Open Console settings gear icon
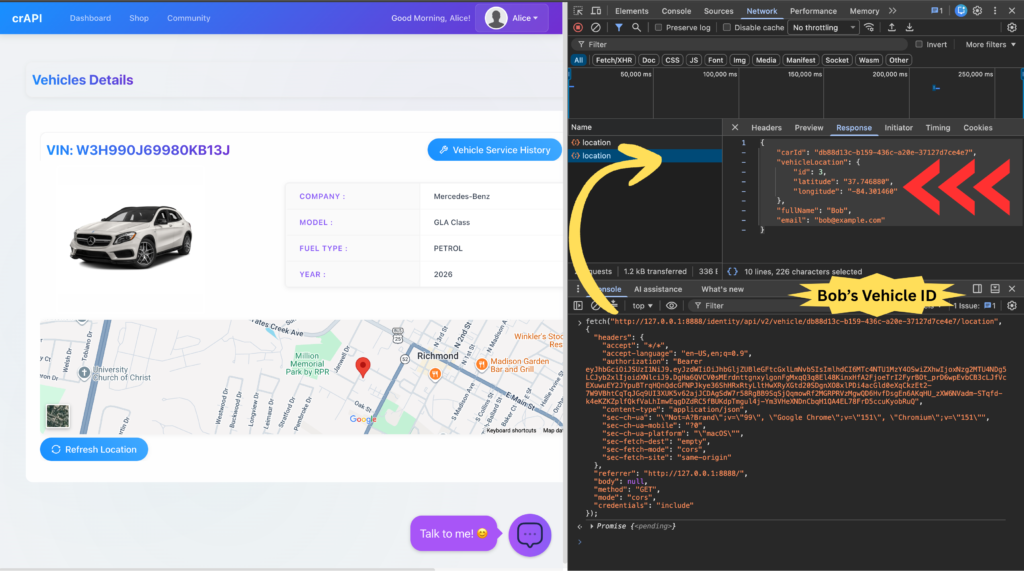Screen dimensions: 1024x571 pos(1012,305)
